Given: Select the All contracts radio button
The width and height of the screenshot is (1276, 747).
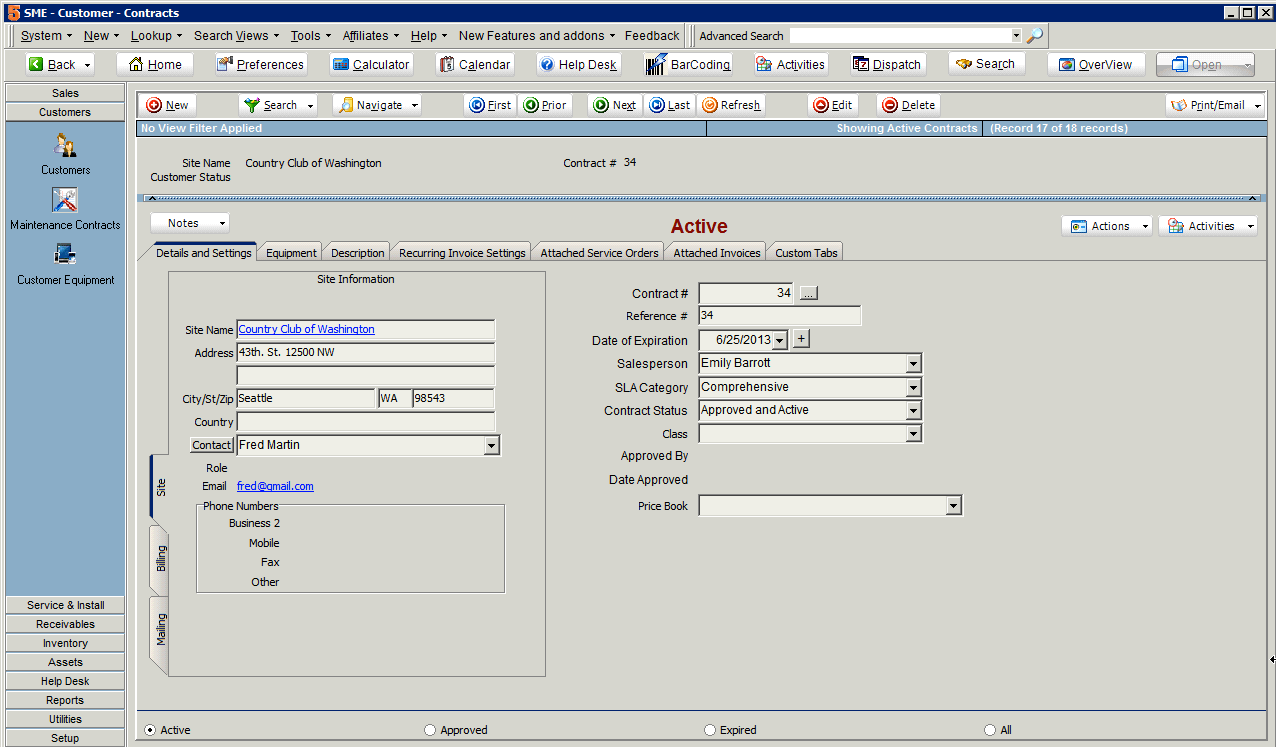Looking at the screenshot, I should coord(990,730).
